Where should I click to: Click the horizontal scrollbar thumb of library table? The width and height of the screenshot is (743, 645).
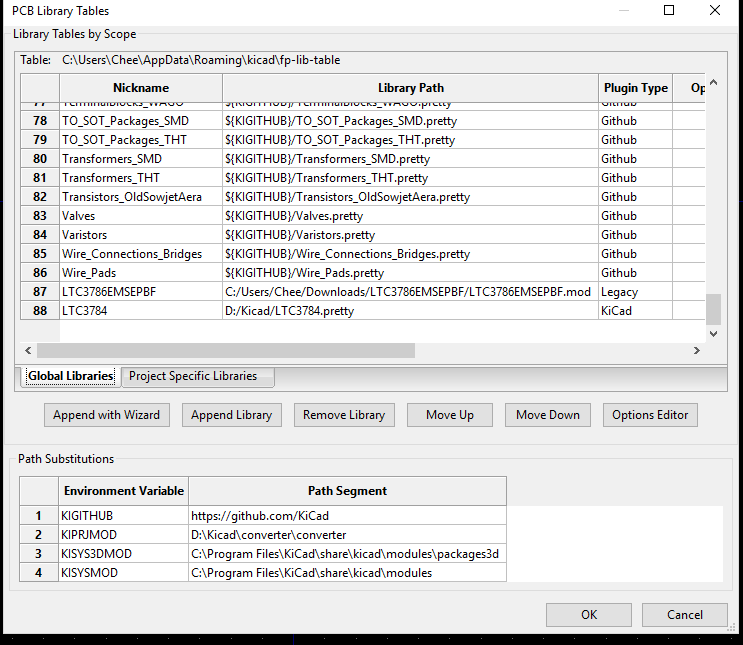(226, 350)
